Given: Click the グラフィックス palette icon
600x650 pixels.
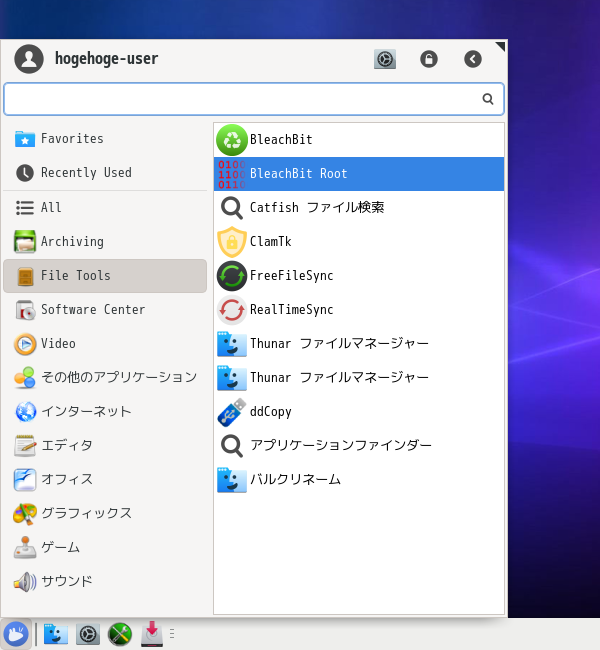Looking at the screenshot, I should [x=25, y=514].
